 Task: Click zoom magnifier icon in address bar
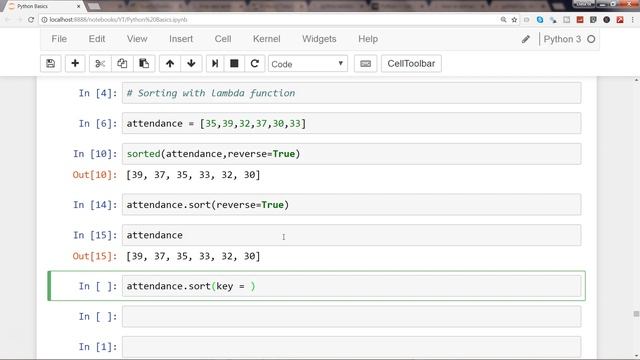coord(504,20)
